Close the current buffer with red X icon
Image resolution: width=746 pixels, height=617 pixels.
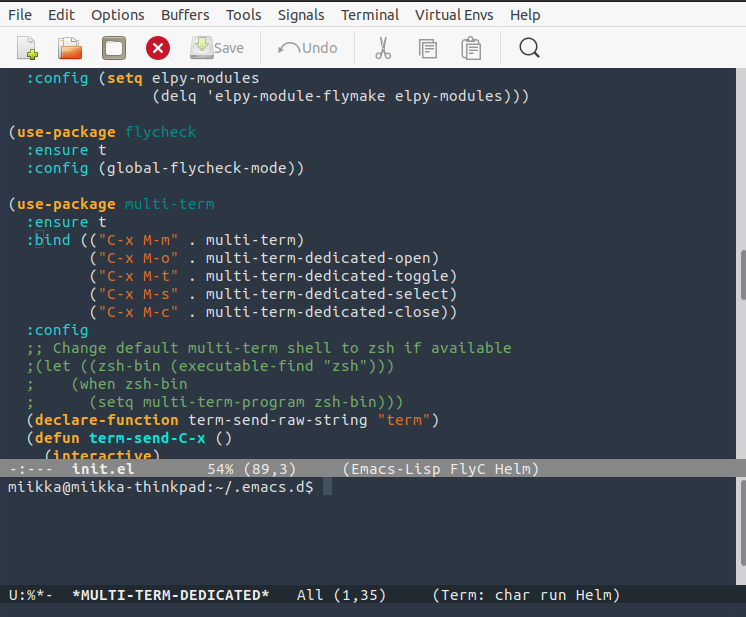click(x=158, y=48)
